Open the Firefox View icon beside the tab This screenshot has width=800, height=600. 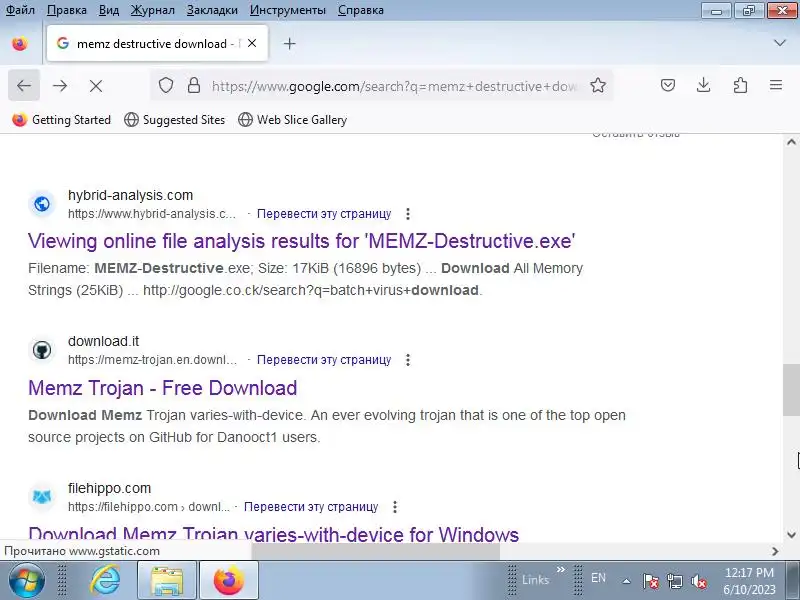point(20,43)
